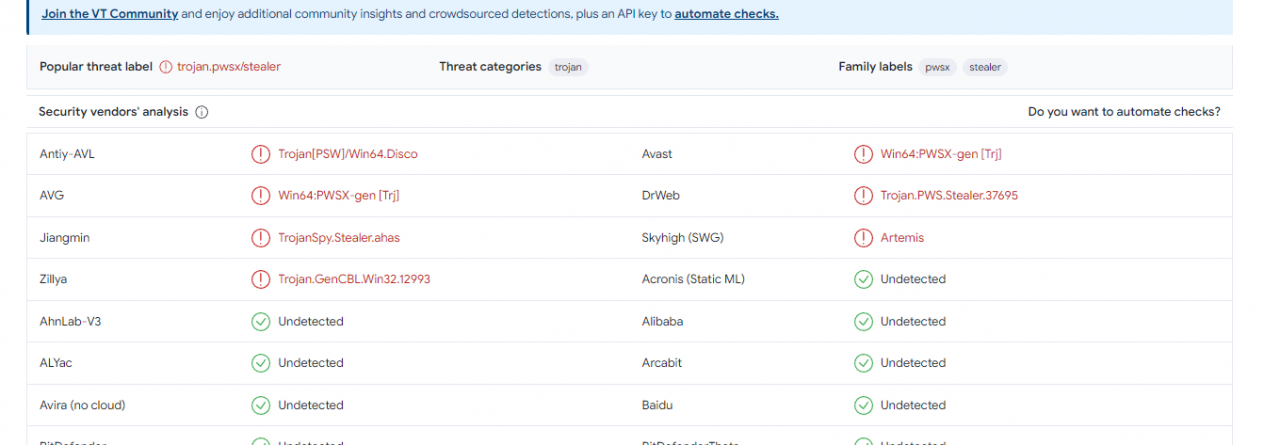Click the popular threat label trojan.pwsx/stealer text
This screenshot has height=445, width=1280.
pyautogui.click(x=229, y=67)
